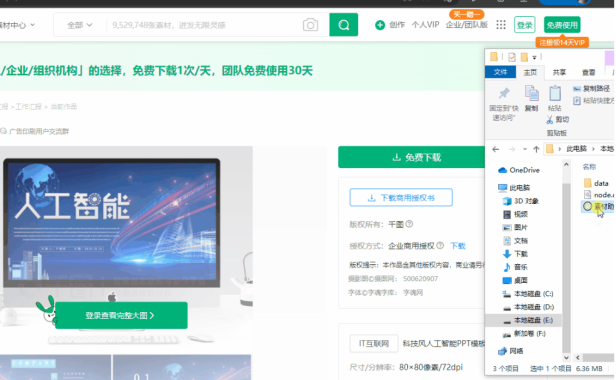The image size is (616, 380).
Task: Open 文档 folder in navigation pane
Action: click(x=515, y=240)
